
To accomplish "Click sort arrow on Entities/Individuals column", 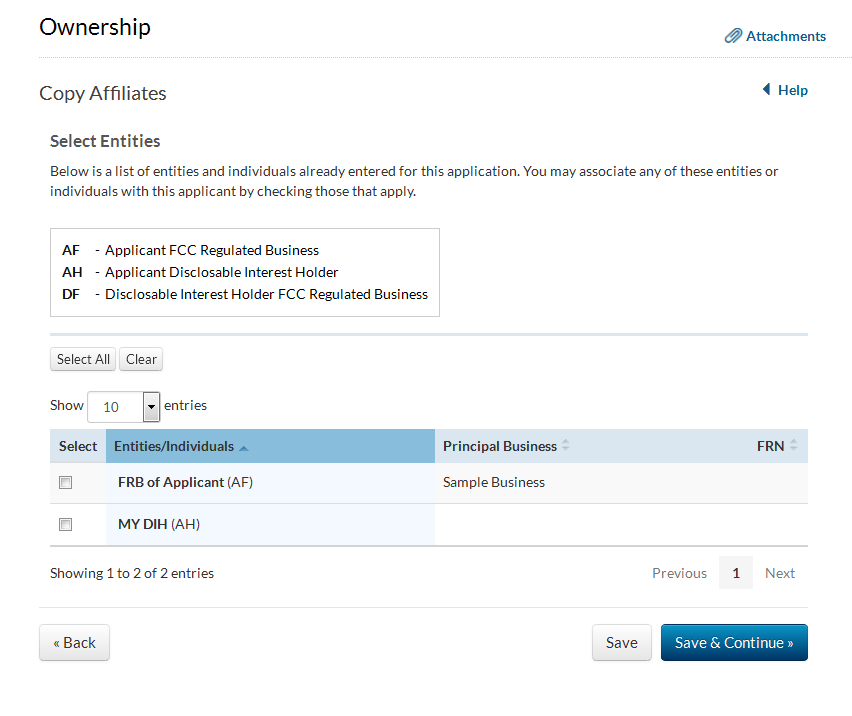I will [244, 447].
